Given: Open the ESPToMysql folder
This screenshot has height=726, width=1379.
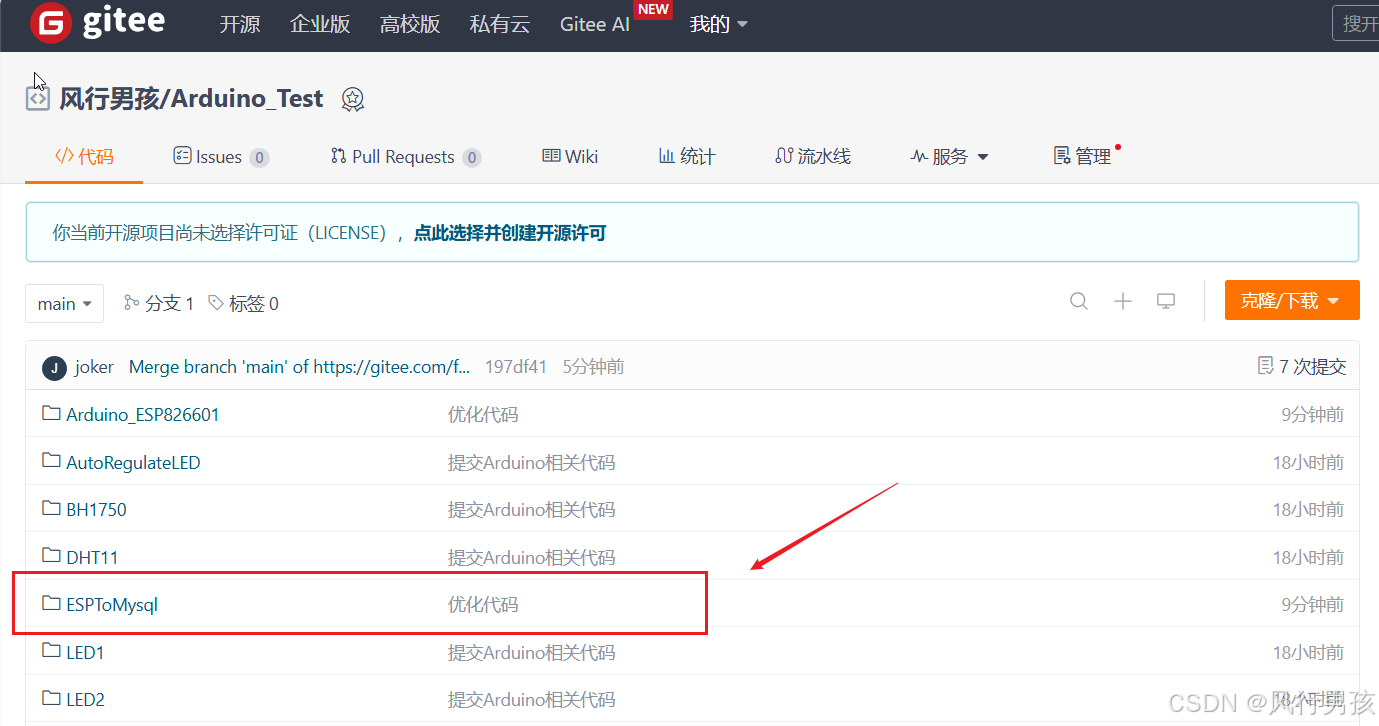Looking at the screenshot, I should [112, 604].
